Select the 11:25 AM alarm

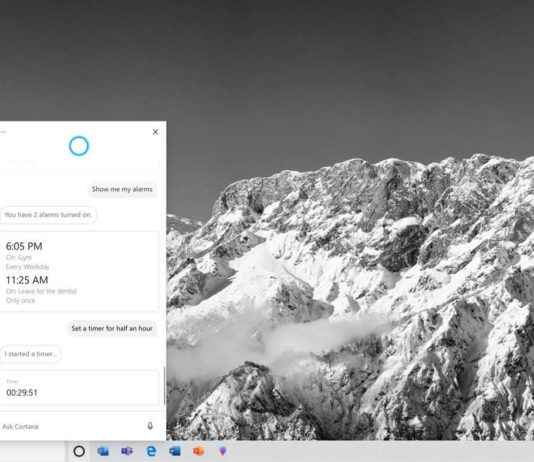click(x=27, y=280)
